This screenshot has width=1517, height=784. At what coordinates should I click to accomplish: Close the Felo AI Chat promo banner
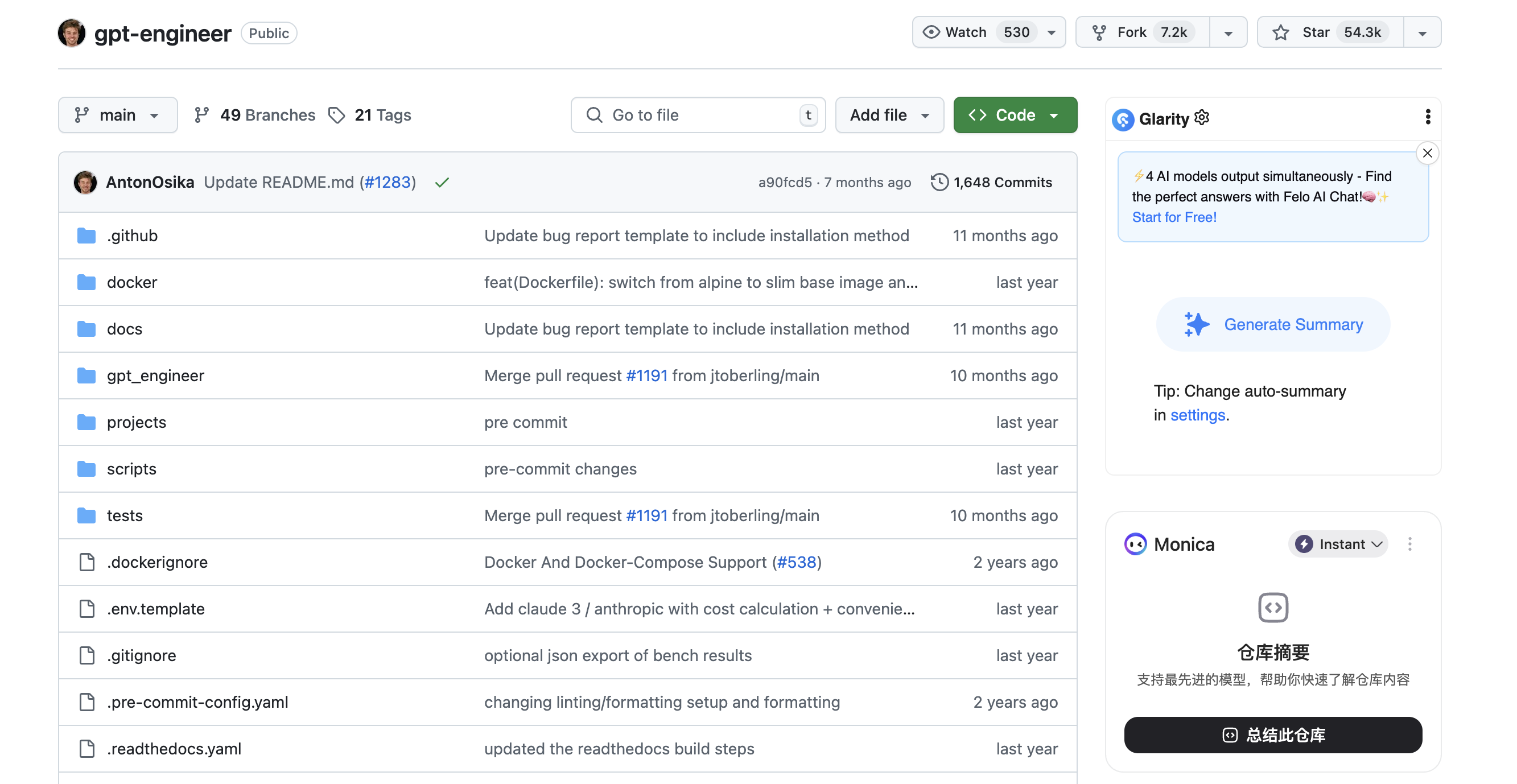[x=1427, y=153]
